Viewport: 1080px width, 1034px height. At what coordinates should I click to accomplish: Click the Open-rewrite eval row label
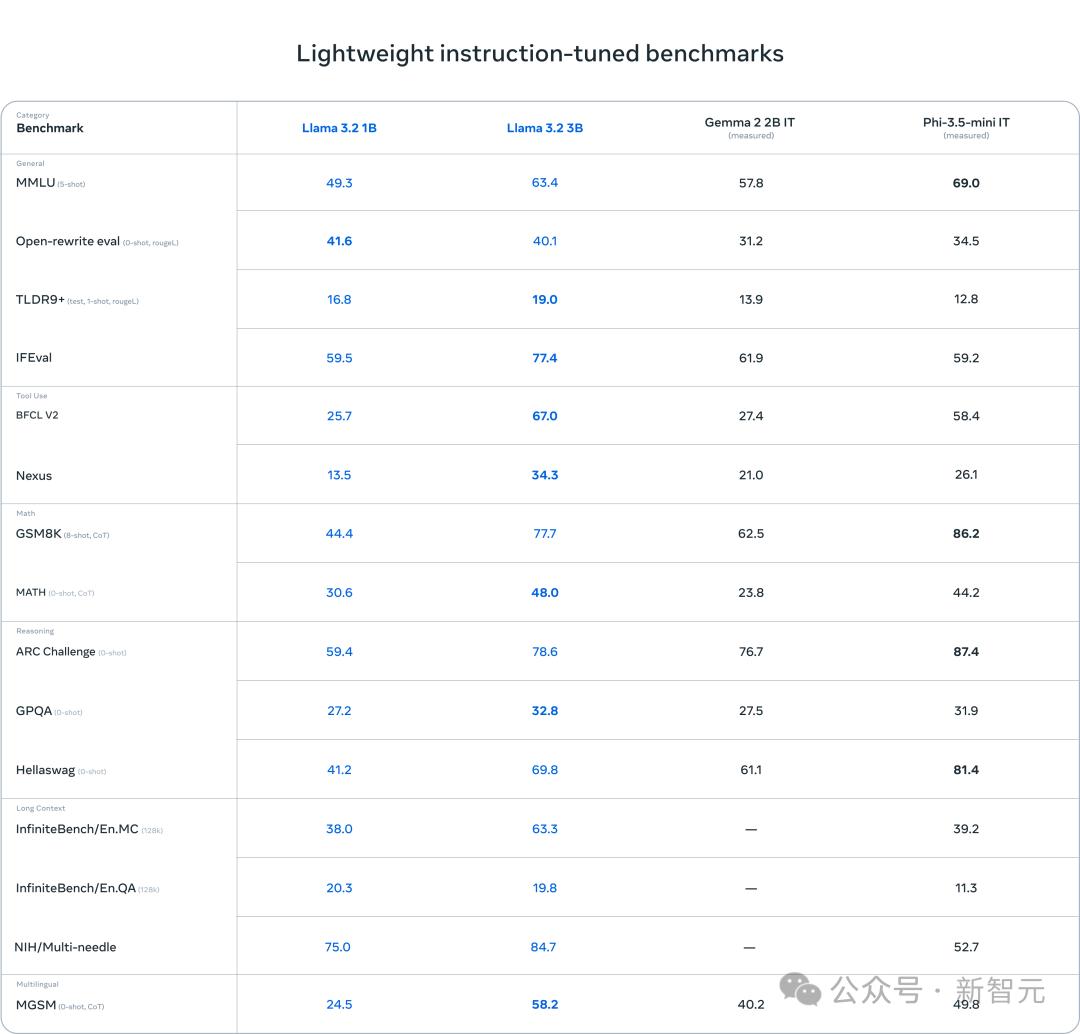(68, 241)
